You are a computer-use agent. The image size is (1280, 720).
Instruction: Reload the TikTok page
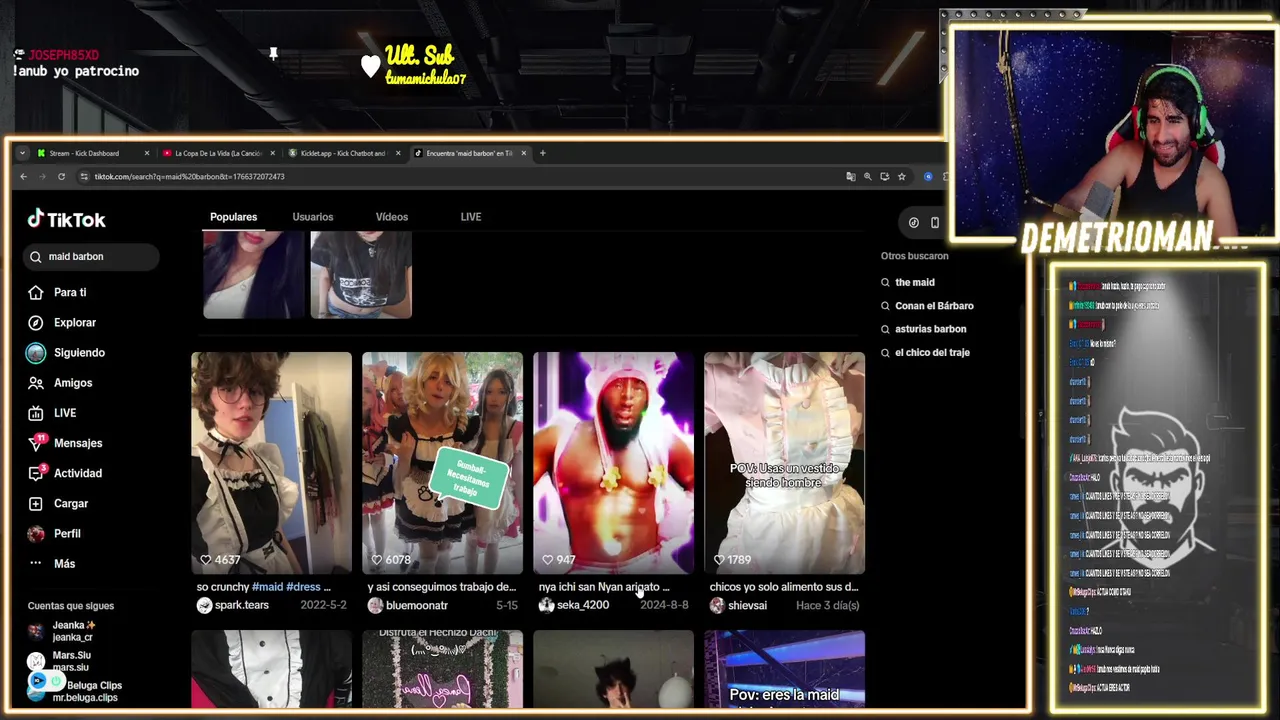click(x=61, y=176)
